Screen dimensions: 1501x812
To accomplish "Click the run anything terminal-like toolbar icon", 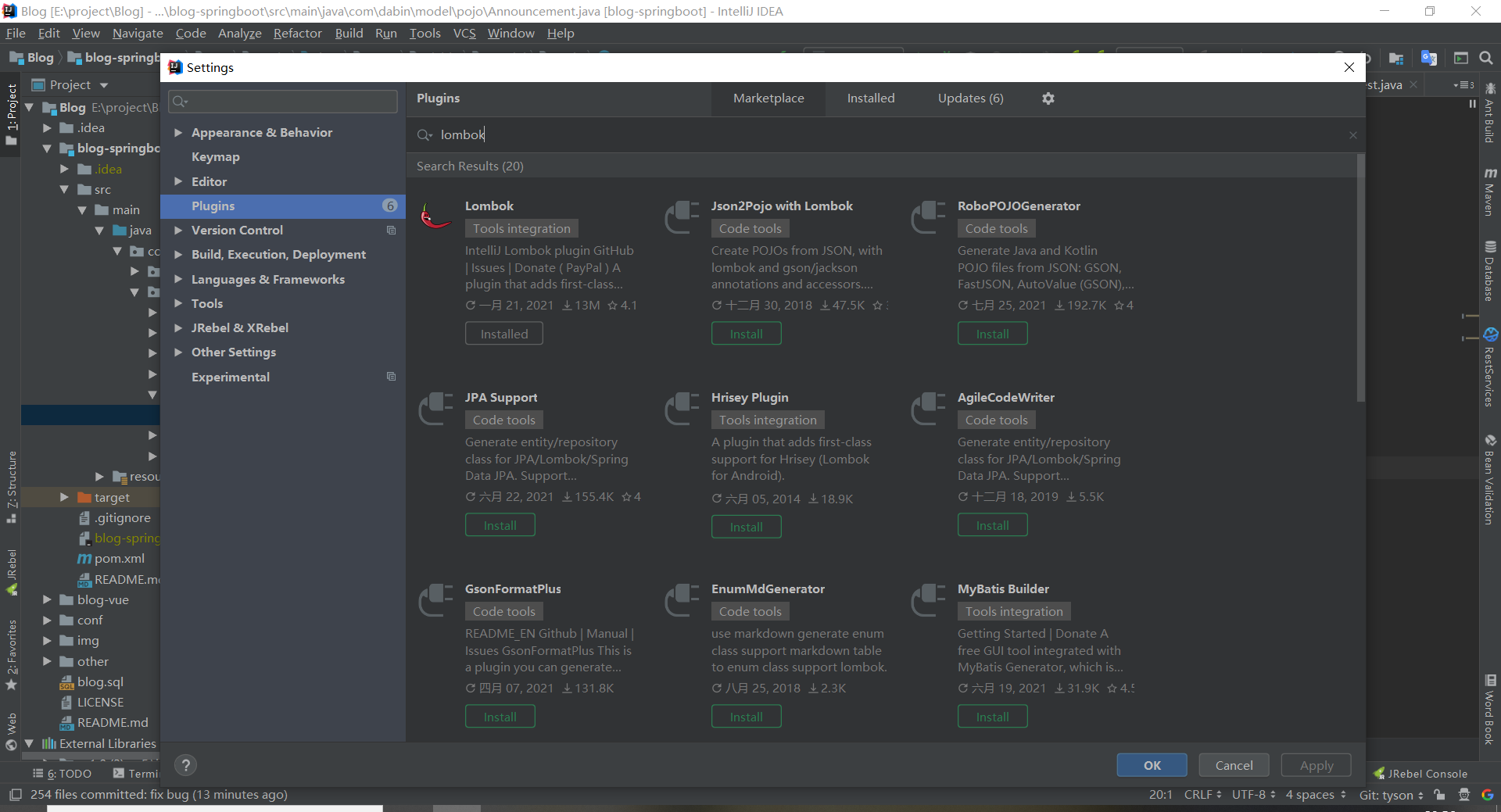I will (x=1460, y=58).
